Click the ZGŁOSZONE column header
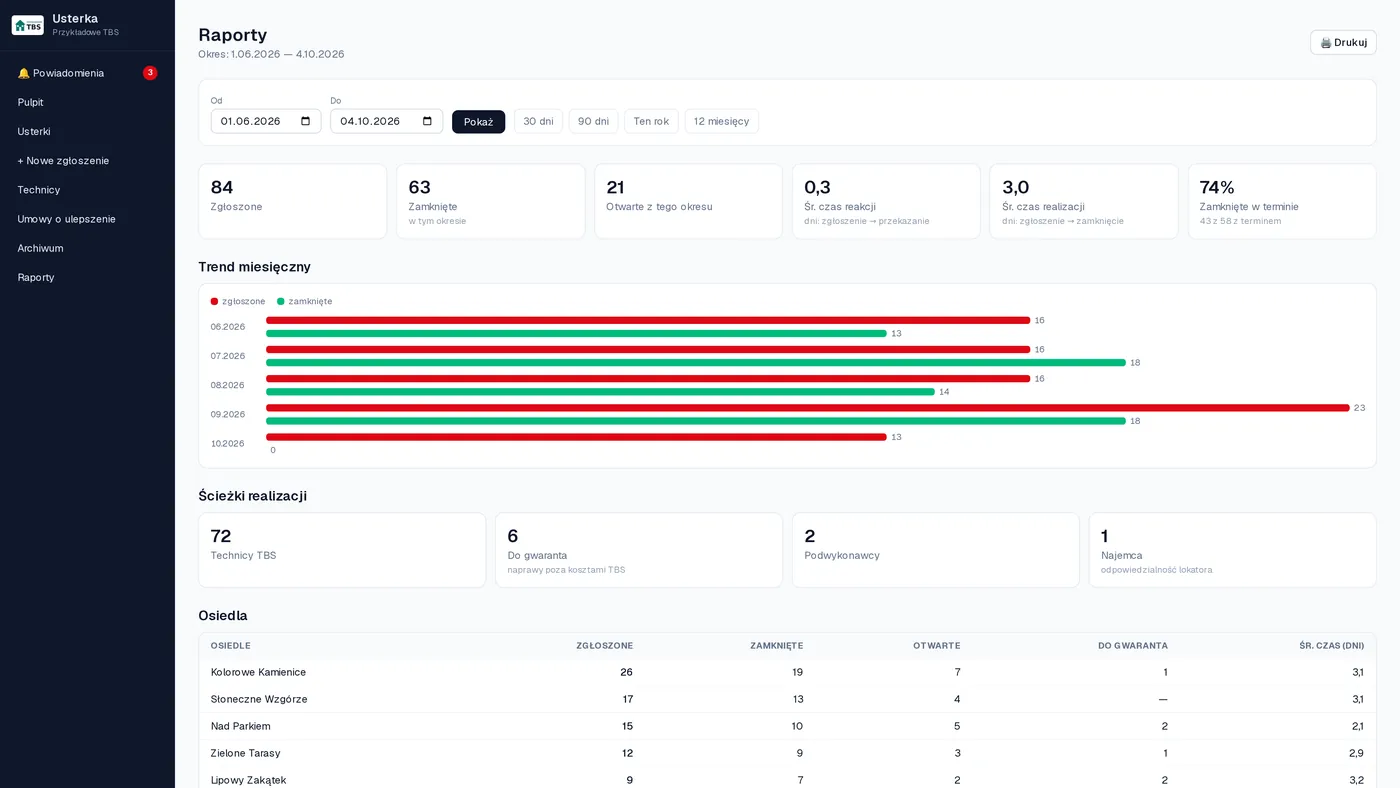 pos(604,646)
